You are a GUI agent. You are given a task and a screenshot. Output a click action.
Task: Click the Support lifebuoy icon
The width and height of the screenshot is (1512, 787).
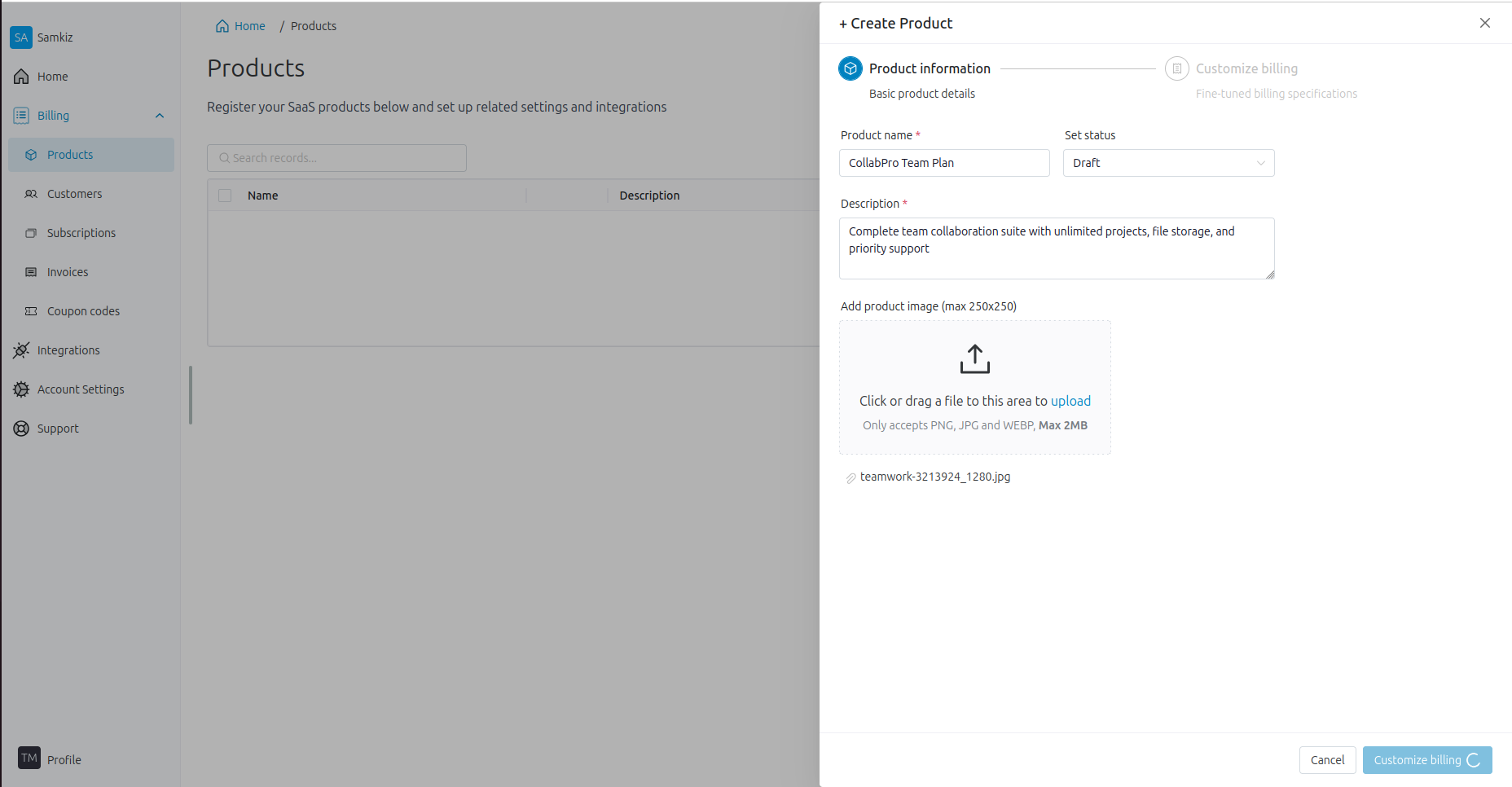pos(21,429)
